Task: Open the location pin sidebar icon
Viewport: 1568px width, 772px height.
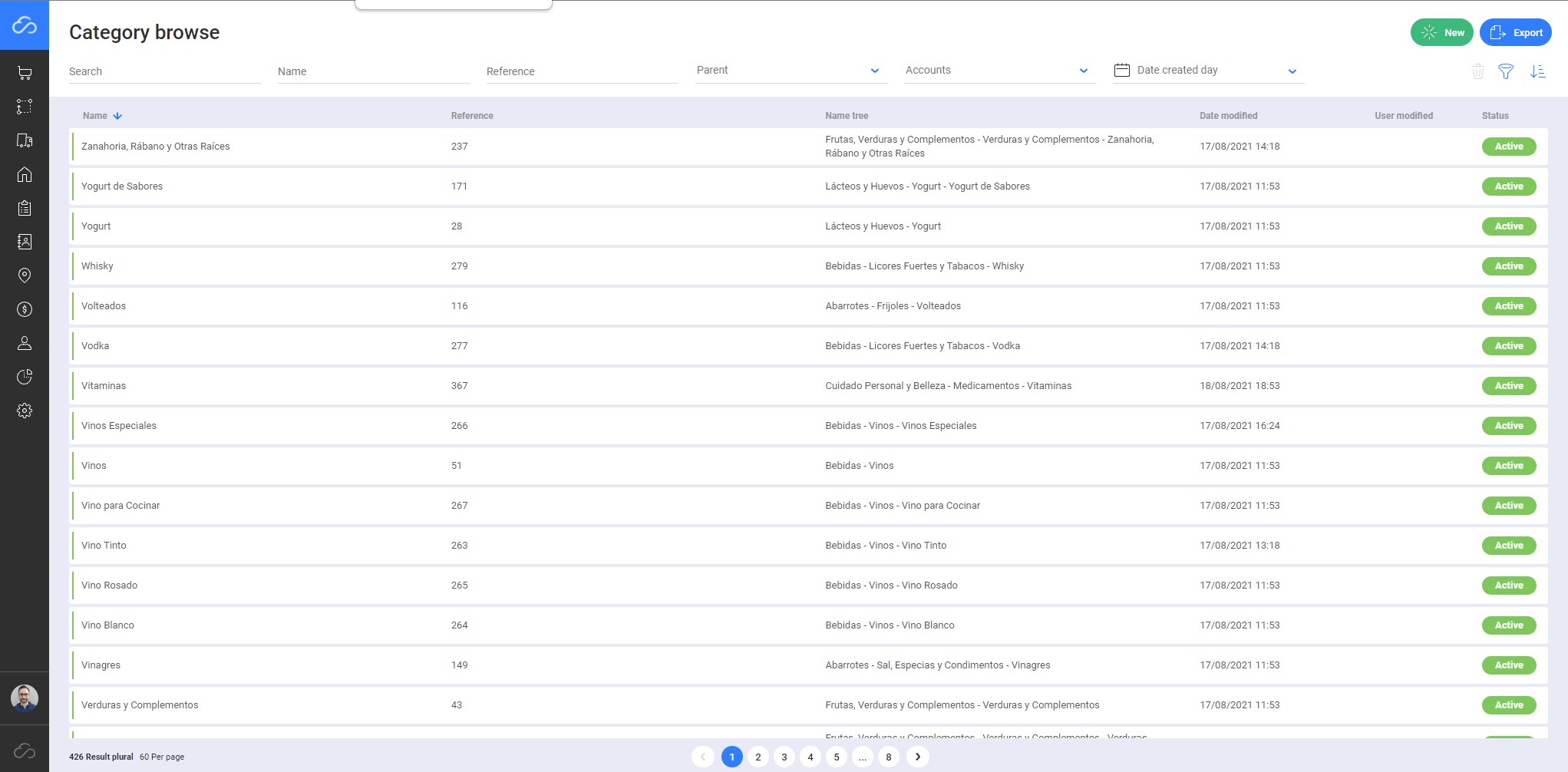Action: (25, 275)
